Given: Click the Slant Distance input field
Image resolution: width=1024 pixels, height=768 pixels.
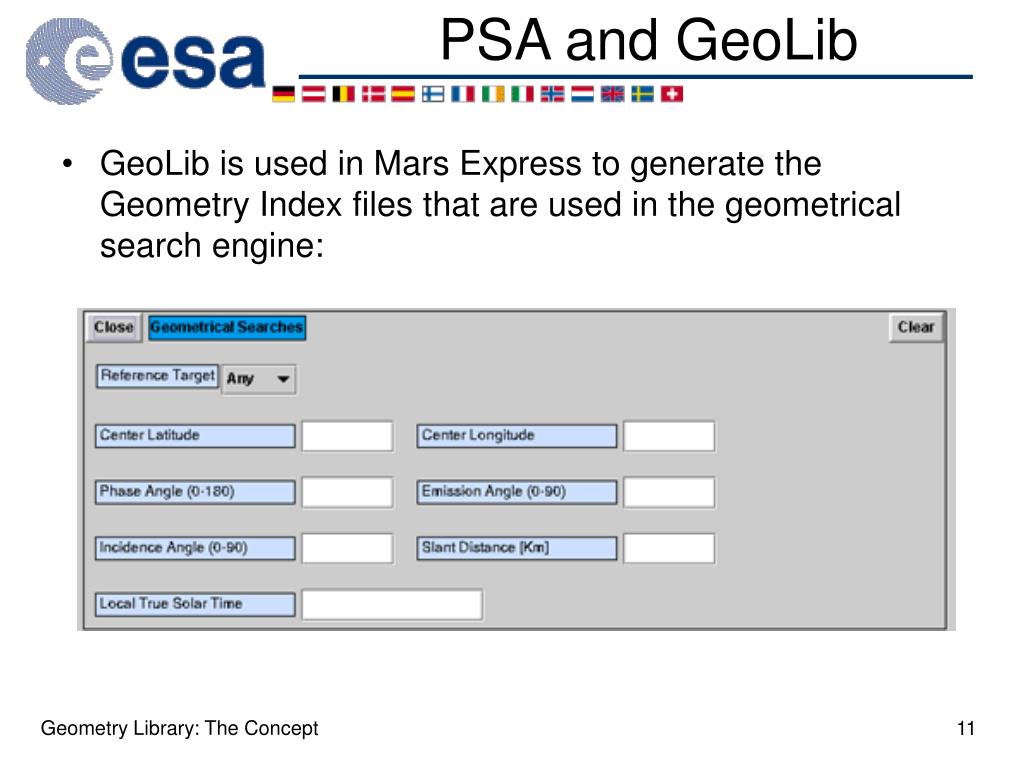Looking at the screenshot, I should coord(669,549).
